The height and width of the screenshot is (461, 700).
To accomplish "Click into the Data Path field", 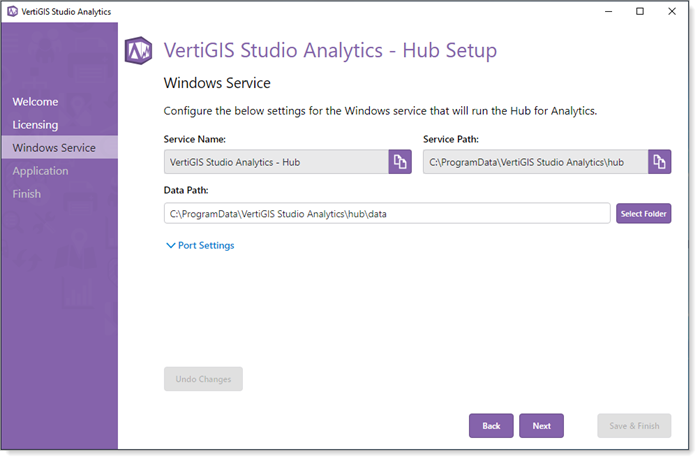I will point(387,214).
